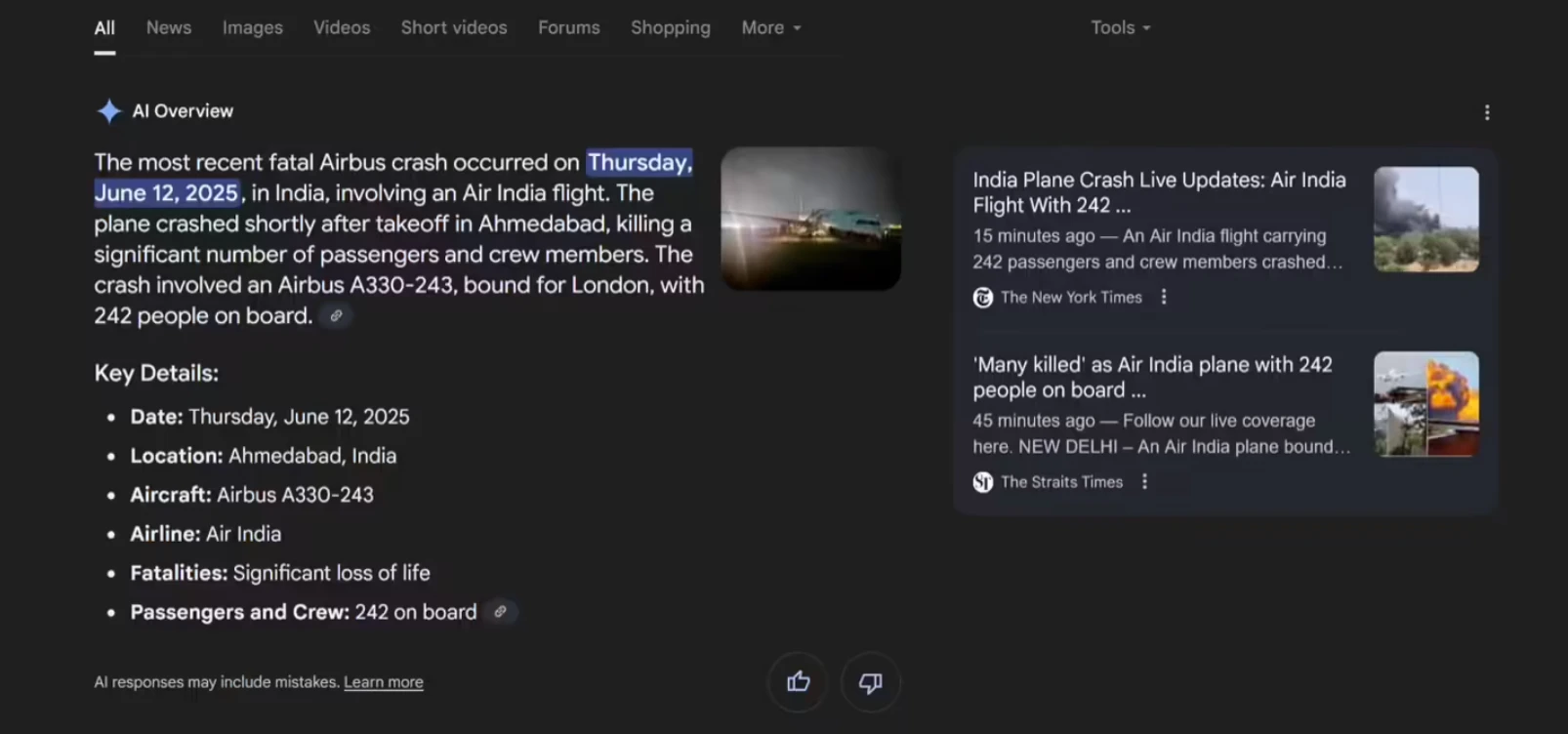Expand the More dropdown
Viewport: 1568px width, 734px height.
coord(771,27)
